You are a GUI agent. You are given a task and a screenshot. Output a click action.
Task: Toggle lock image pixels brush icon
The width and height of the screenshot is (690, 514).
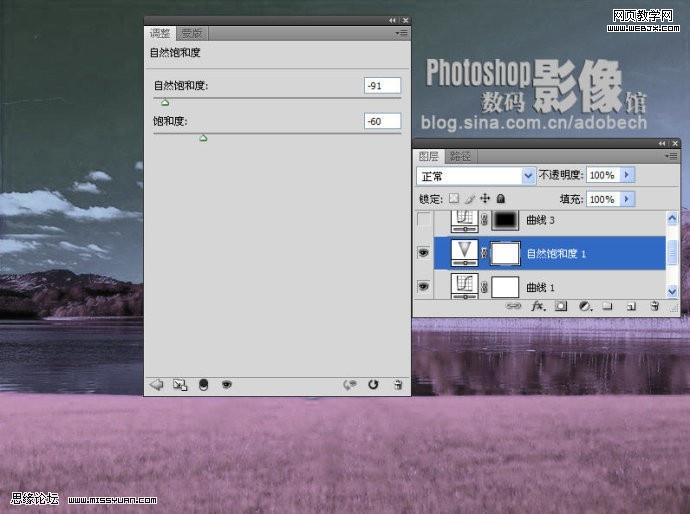pos(470,199)
